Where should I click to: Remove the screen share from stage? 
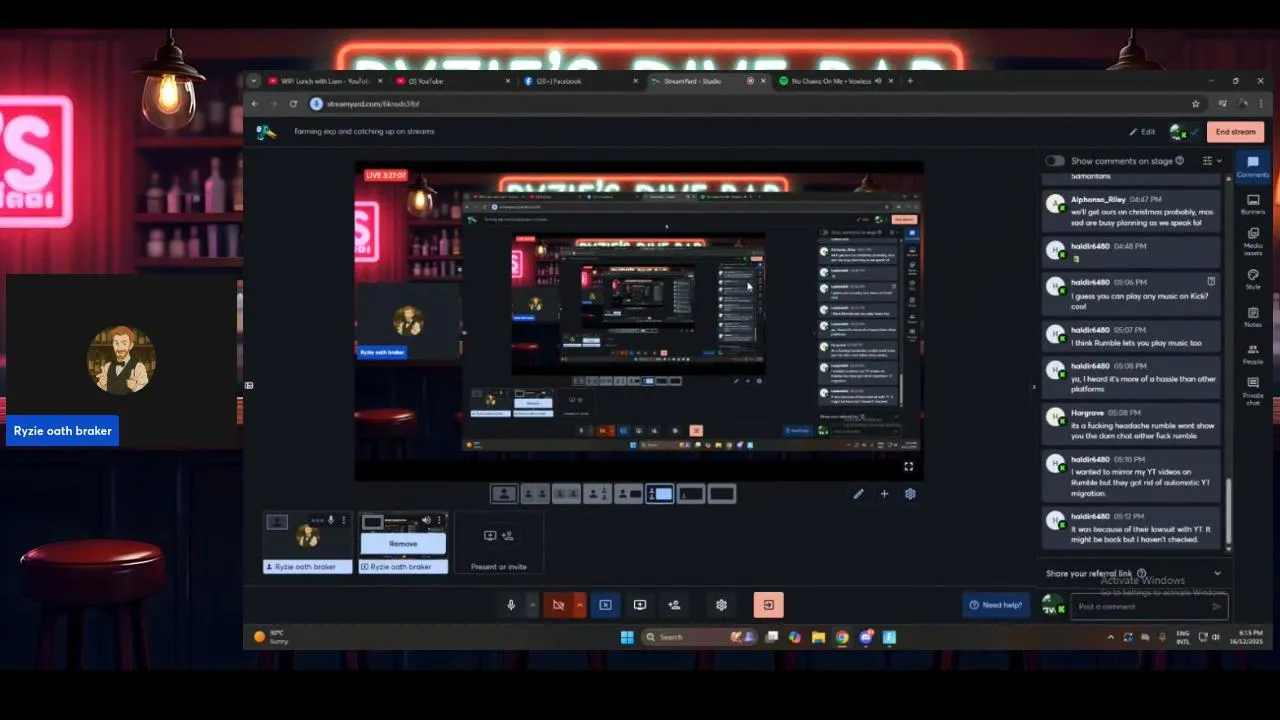[403, 544]
